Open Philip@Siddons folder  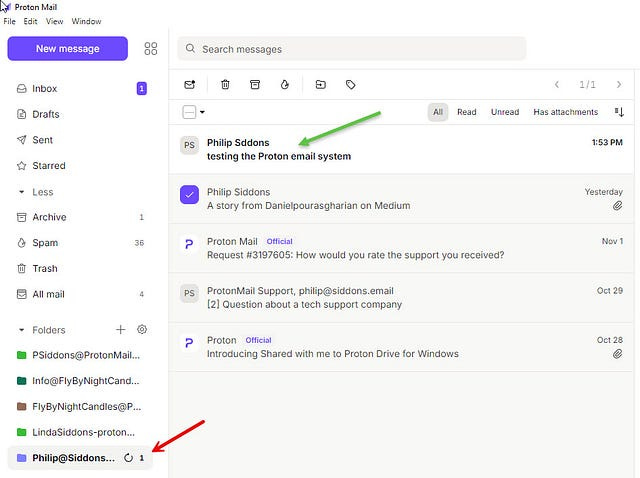click(x=80, y=458)
